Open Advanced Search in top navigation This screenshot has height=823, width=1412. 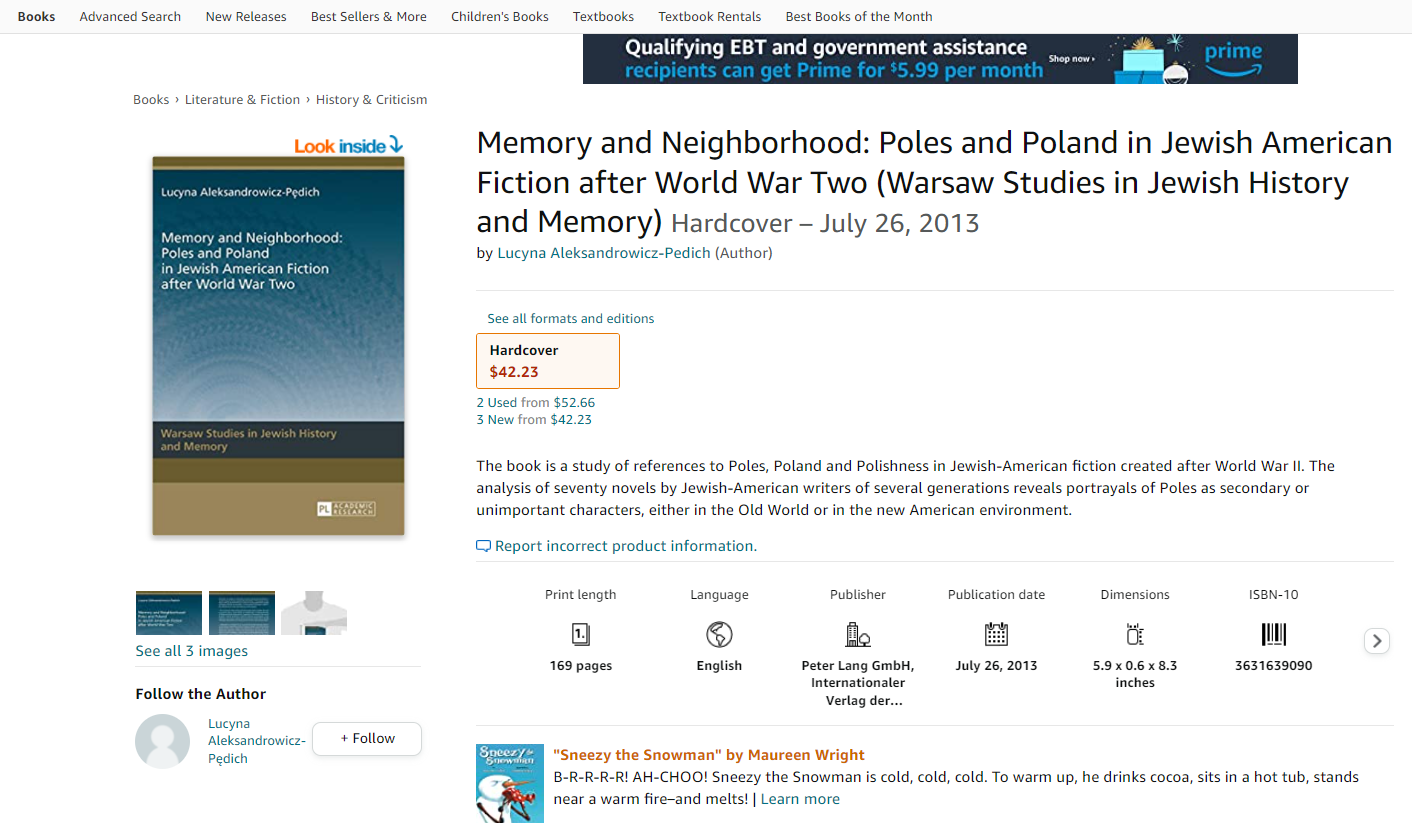[130, 16]
